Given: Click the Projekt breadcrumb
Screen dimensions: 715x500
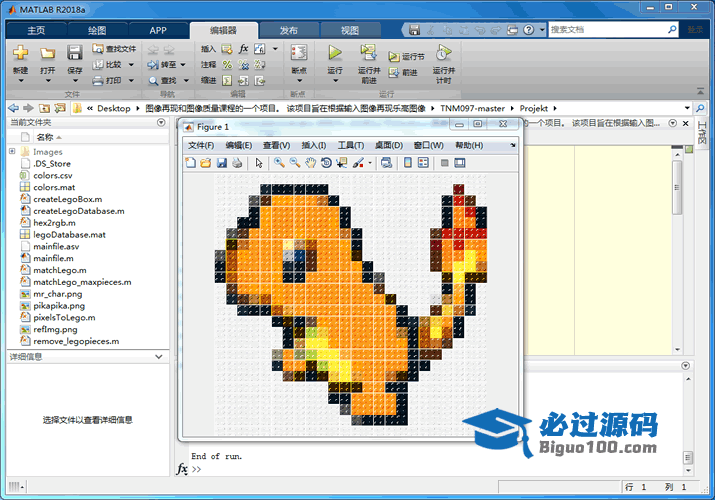Looking at the screenshot, I should [534, 108].
